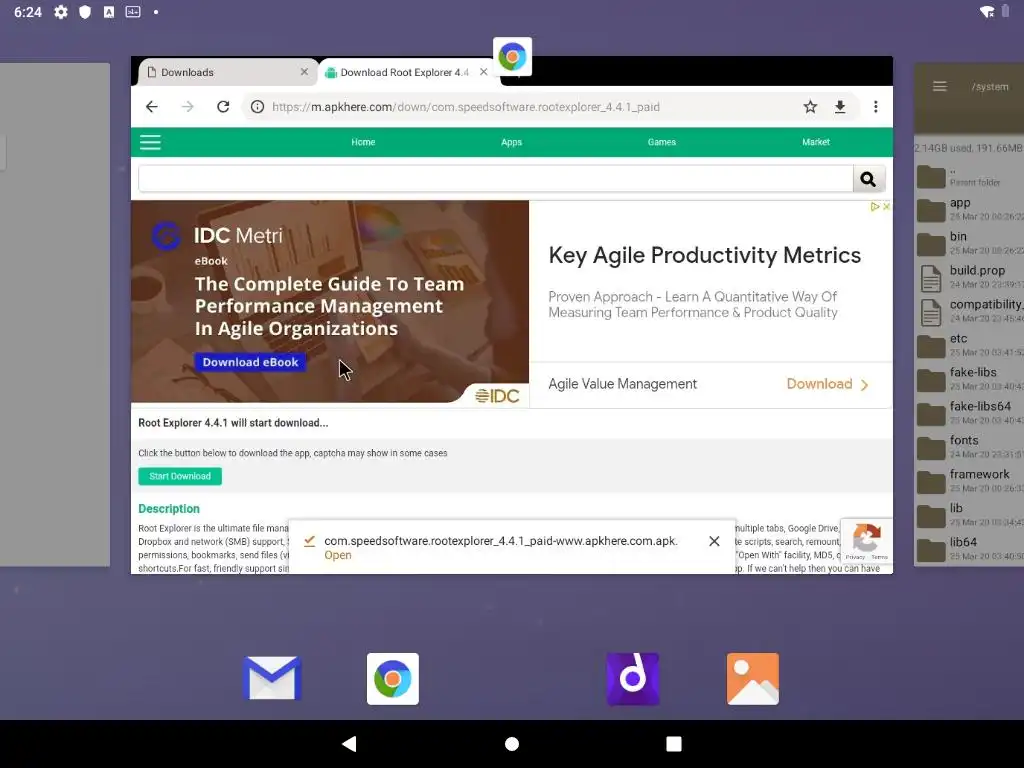Screen dimensions: 1024x768
Task: Go back in Chrome browser
Action: (x=152, y=106)
